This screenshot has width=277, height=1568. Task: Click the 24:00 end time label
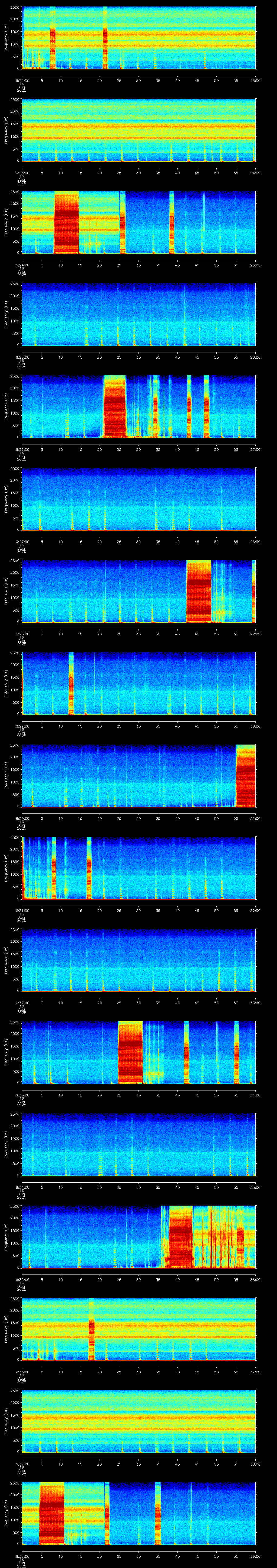(255, 173)
